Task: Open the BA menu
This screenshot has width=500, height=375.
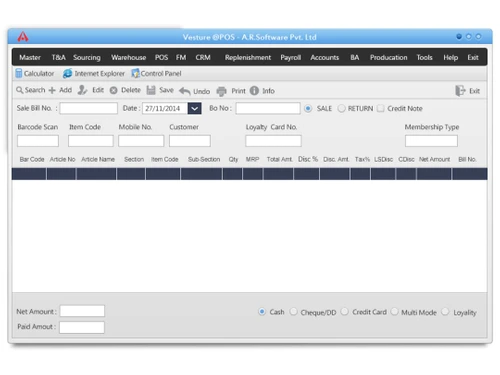Action: [x=355, y=57]
